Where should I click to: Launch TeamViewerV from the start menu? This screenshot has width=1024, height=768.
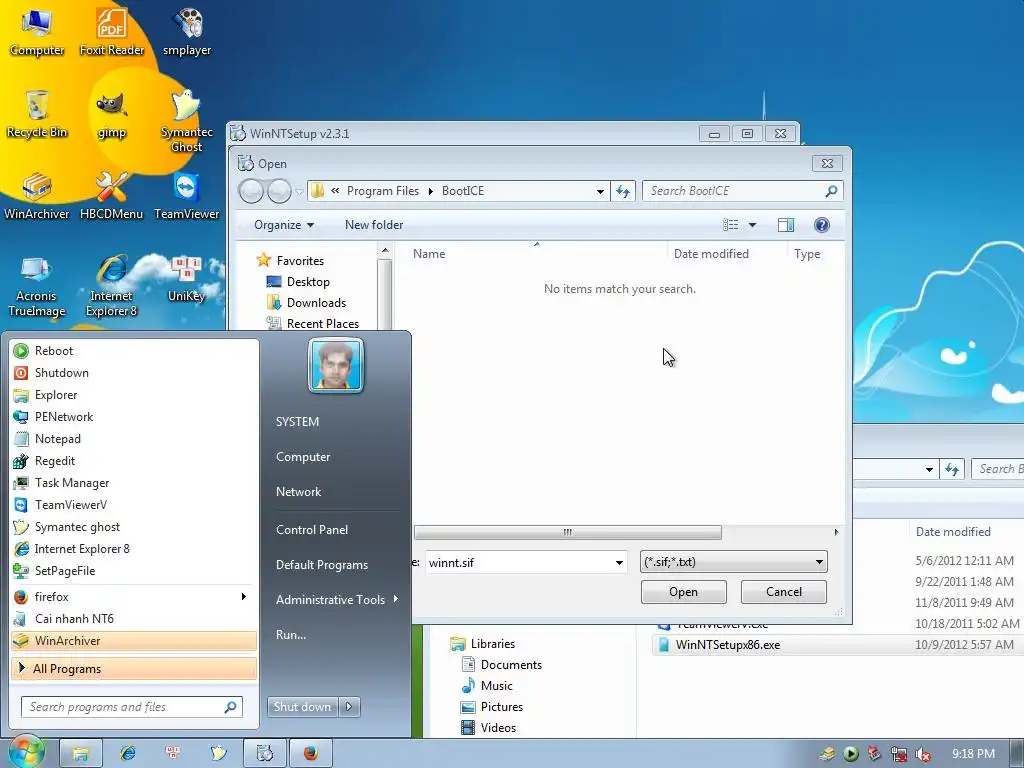pyautogui.click(x=134, y=505)
